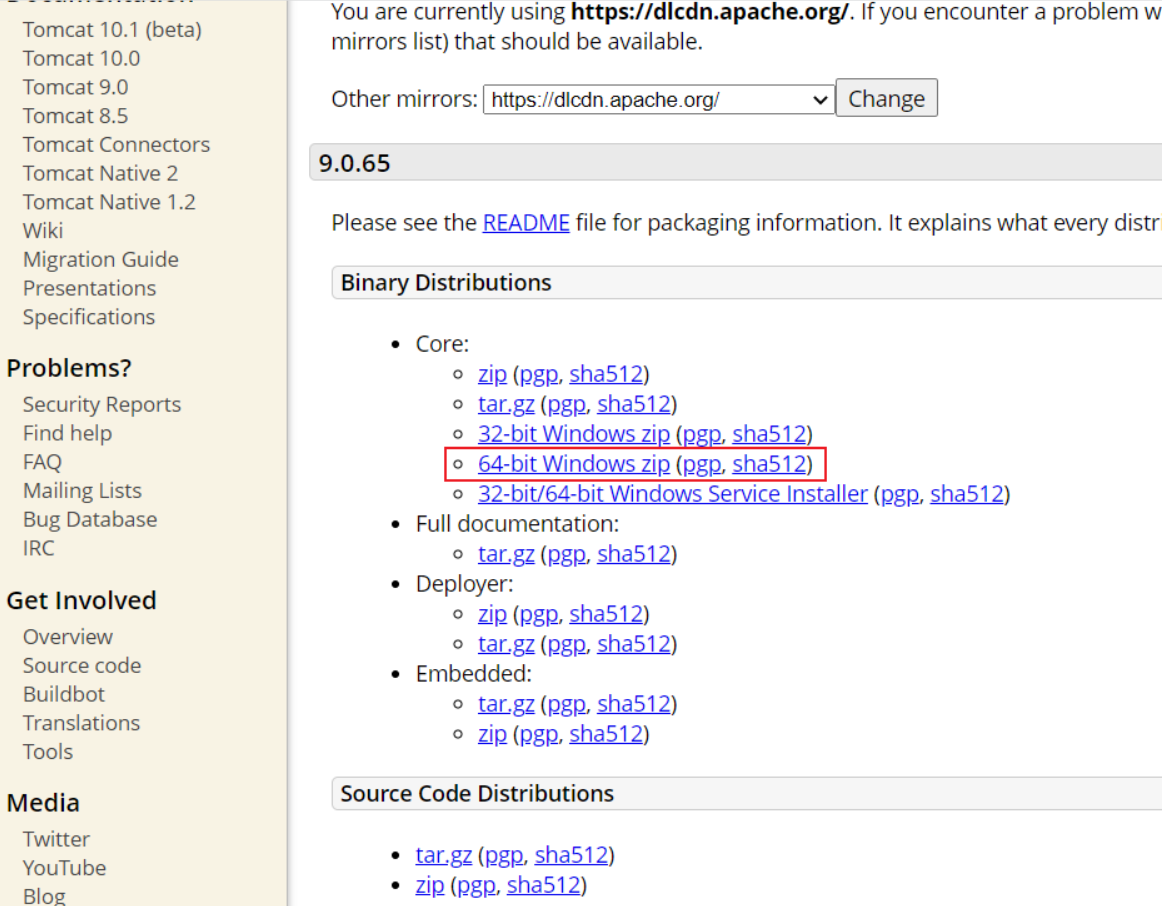The width and height of the screenshot is (1171, 906).
Task: Open Tomcat 9.0 documentation link
Action: click(75, 87)
